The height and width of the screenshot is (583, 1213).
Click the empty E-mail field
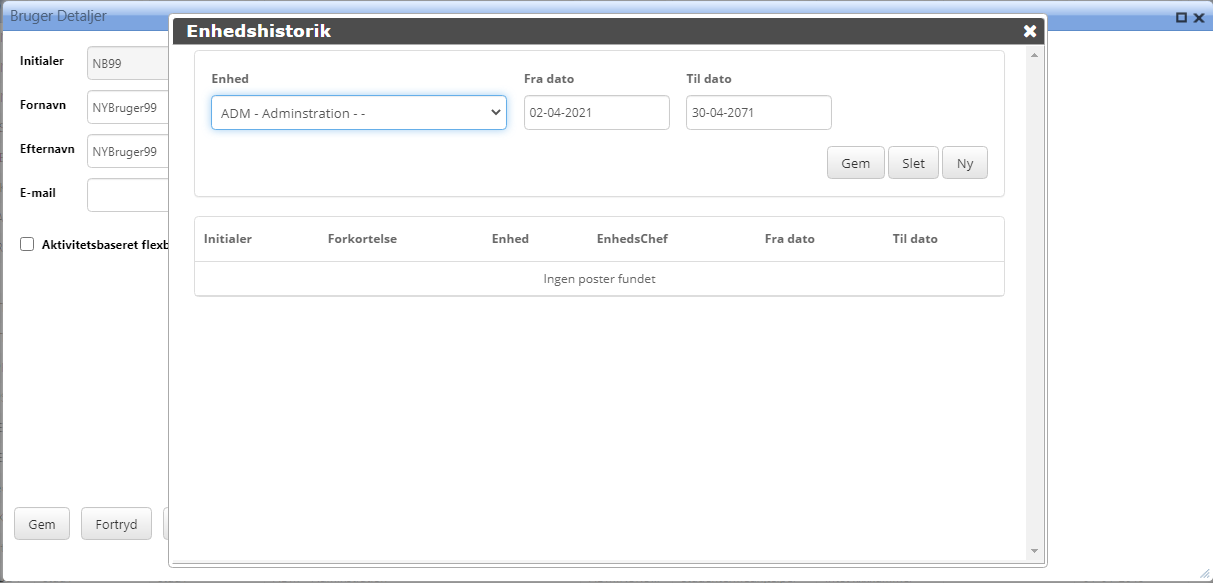[x=127, y=195]
